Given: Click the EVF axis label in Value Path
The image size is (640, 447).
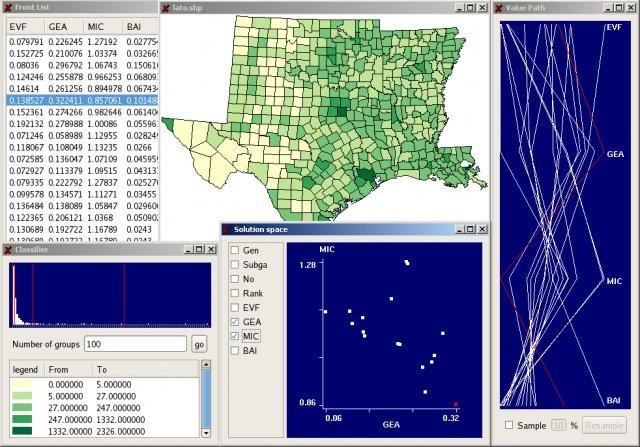Looking at the screenshot, I should point(614,27).
